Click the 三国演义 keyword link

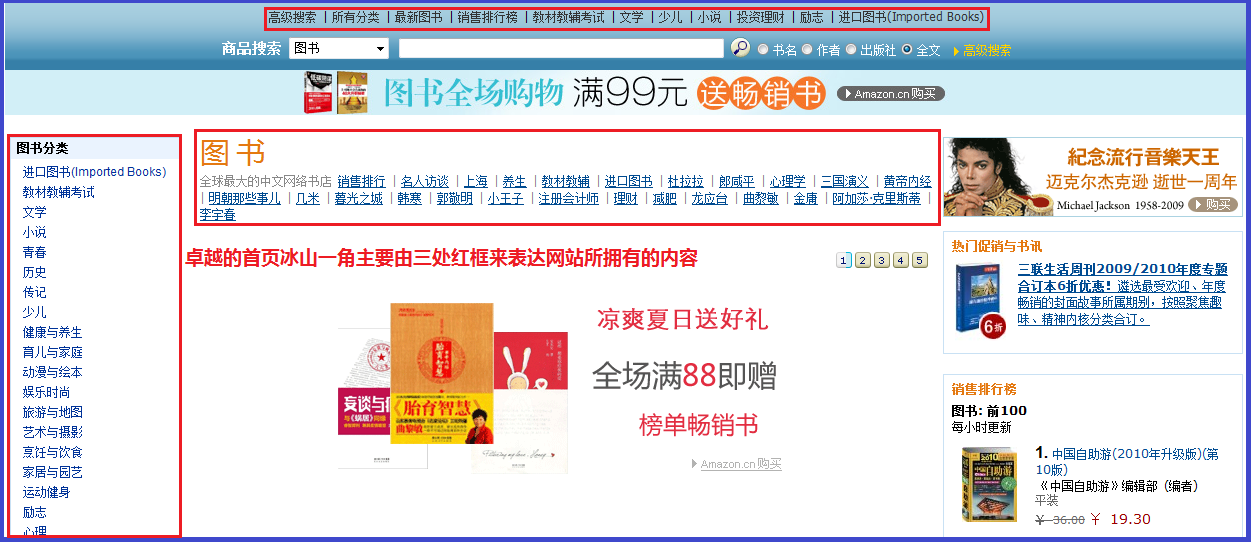[845, 182]
